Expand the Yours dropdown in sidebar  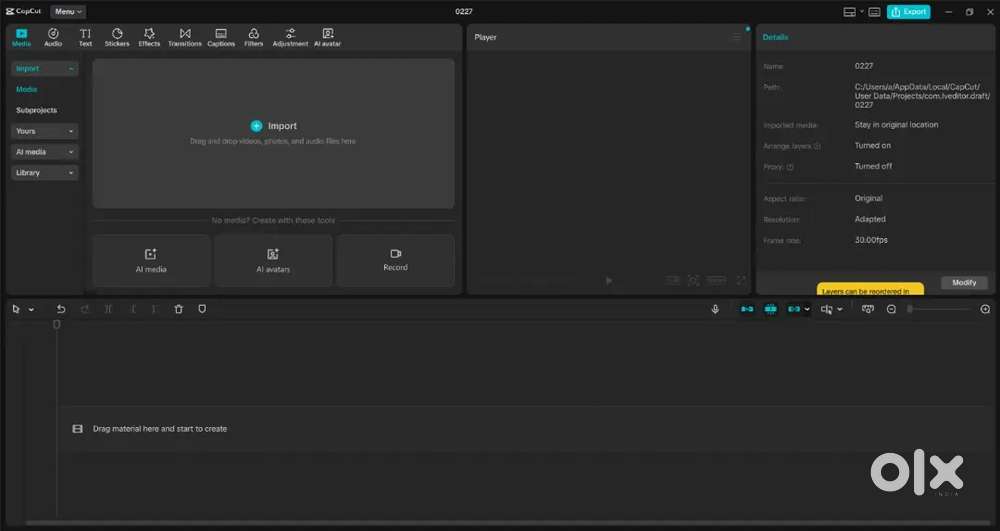coord(44,131)
